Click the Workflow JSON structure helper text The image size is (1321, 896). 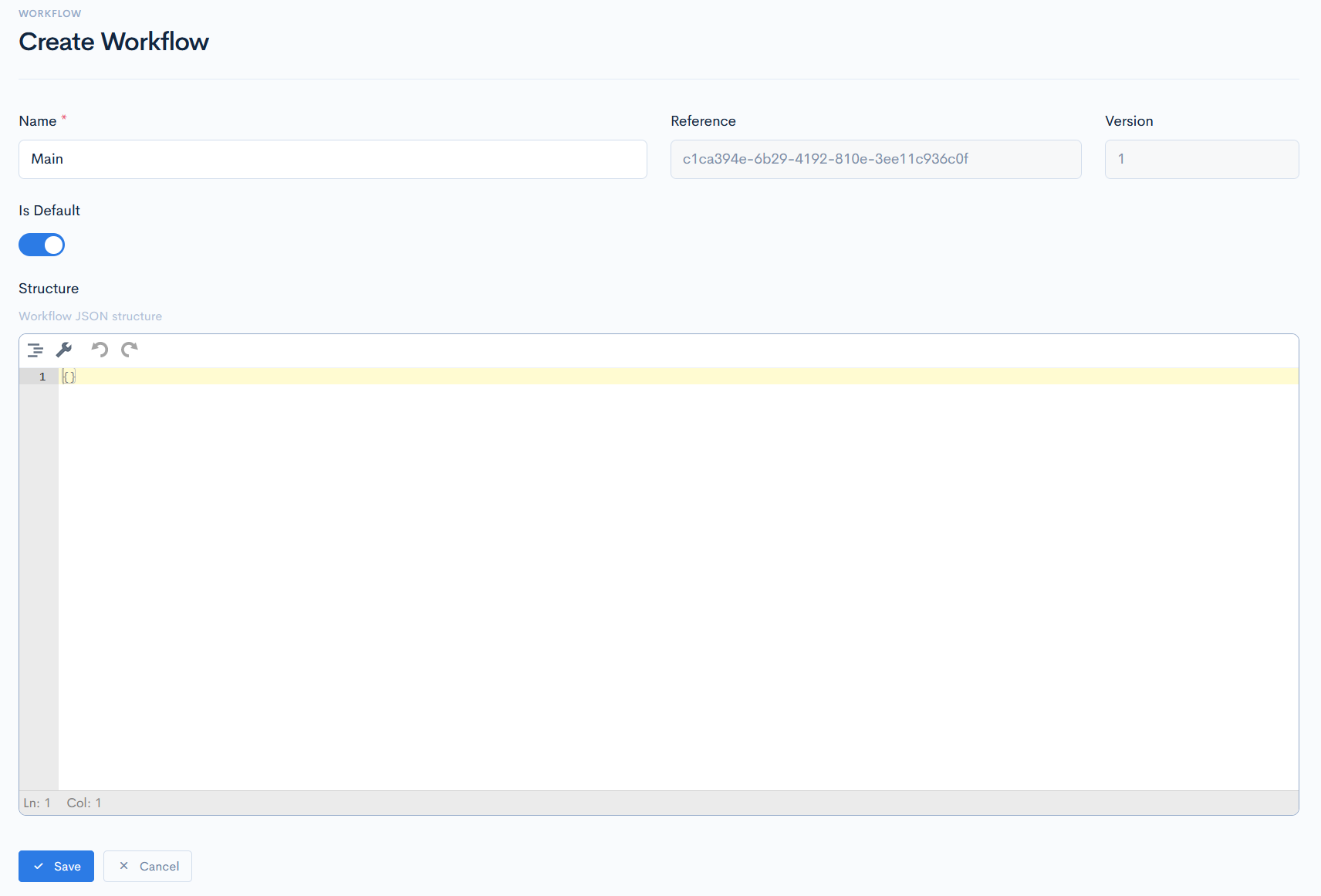90,316
